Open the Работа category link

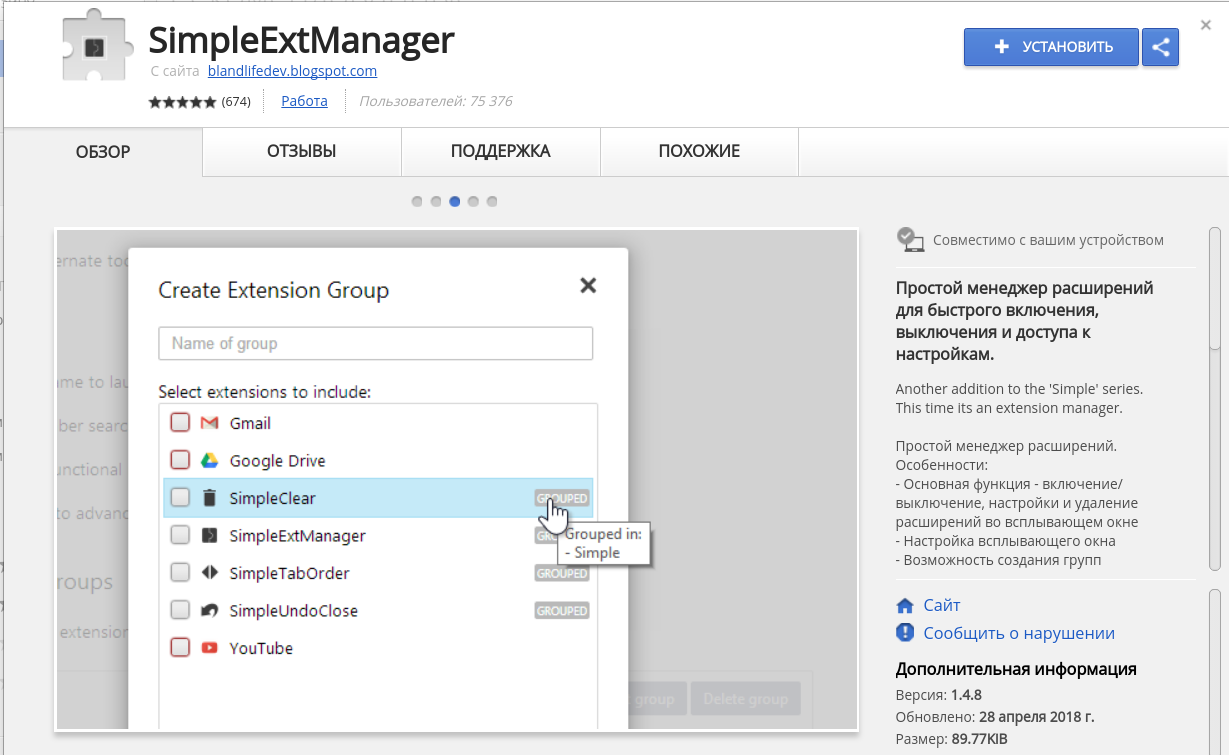click(x=305, y=101)
